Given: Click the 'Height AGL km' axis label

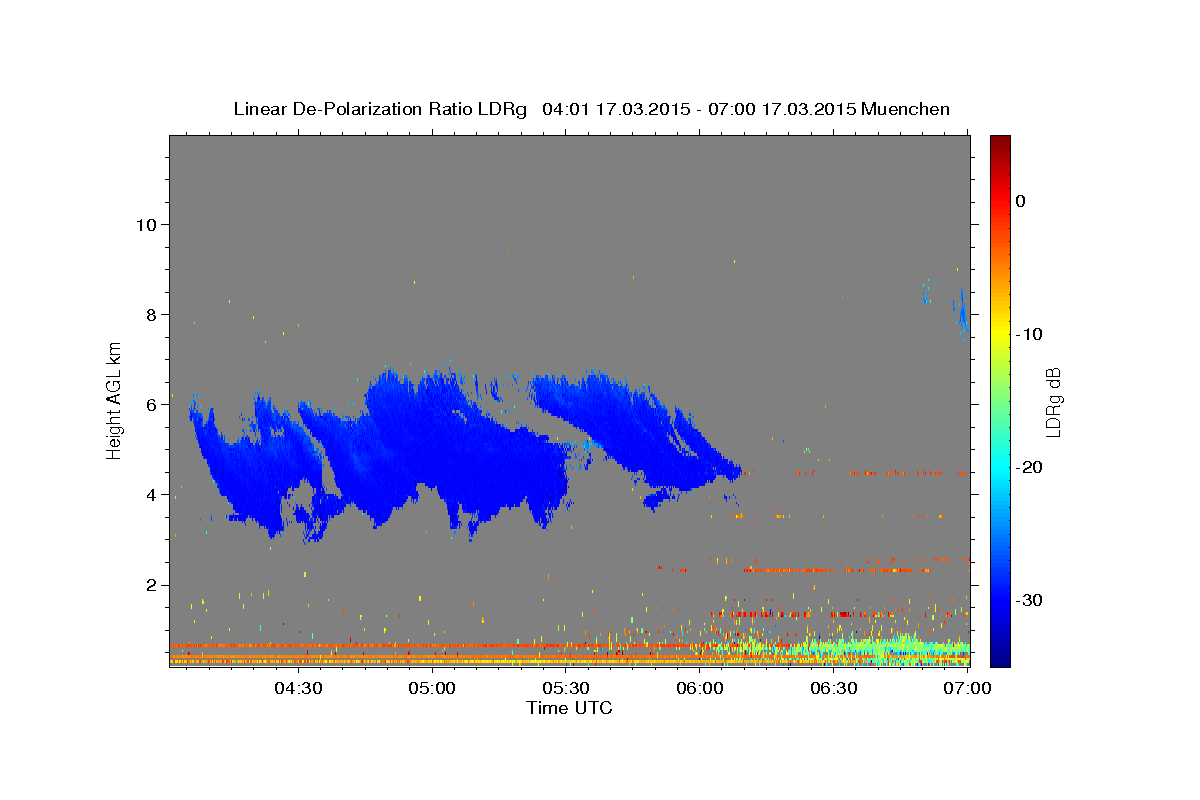Looking at the screenshot, I should (x=115, y=400).
